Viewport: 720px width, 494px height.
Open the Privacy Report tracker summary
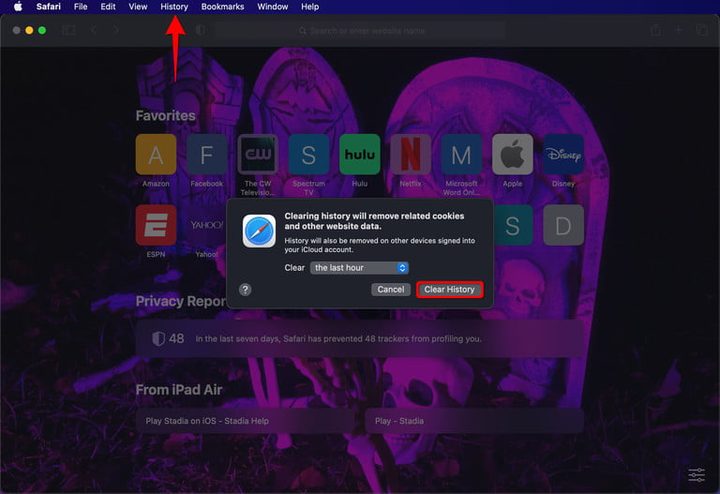360,339
